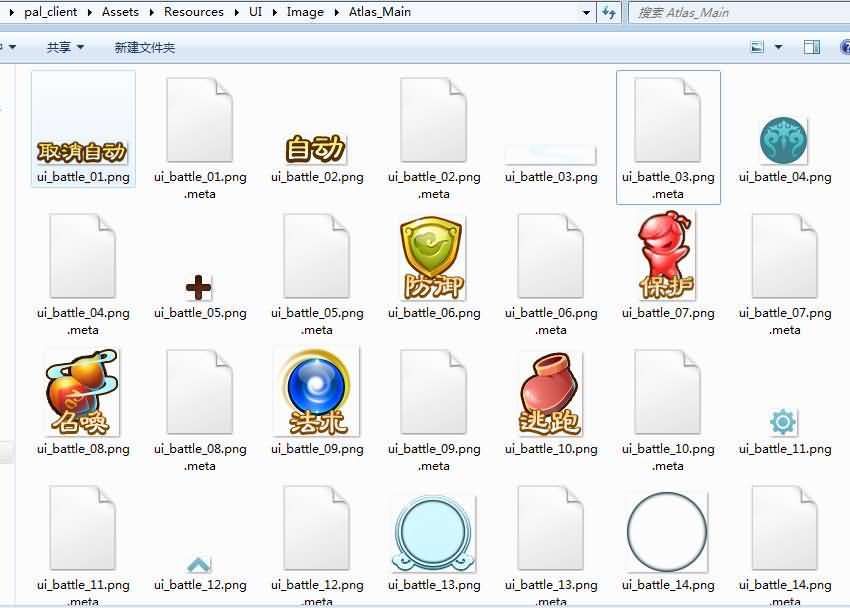Select the defense shield ui_battle_06.png icon
The image size is (850, 608).
433,258
